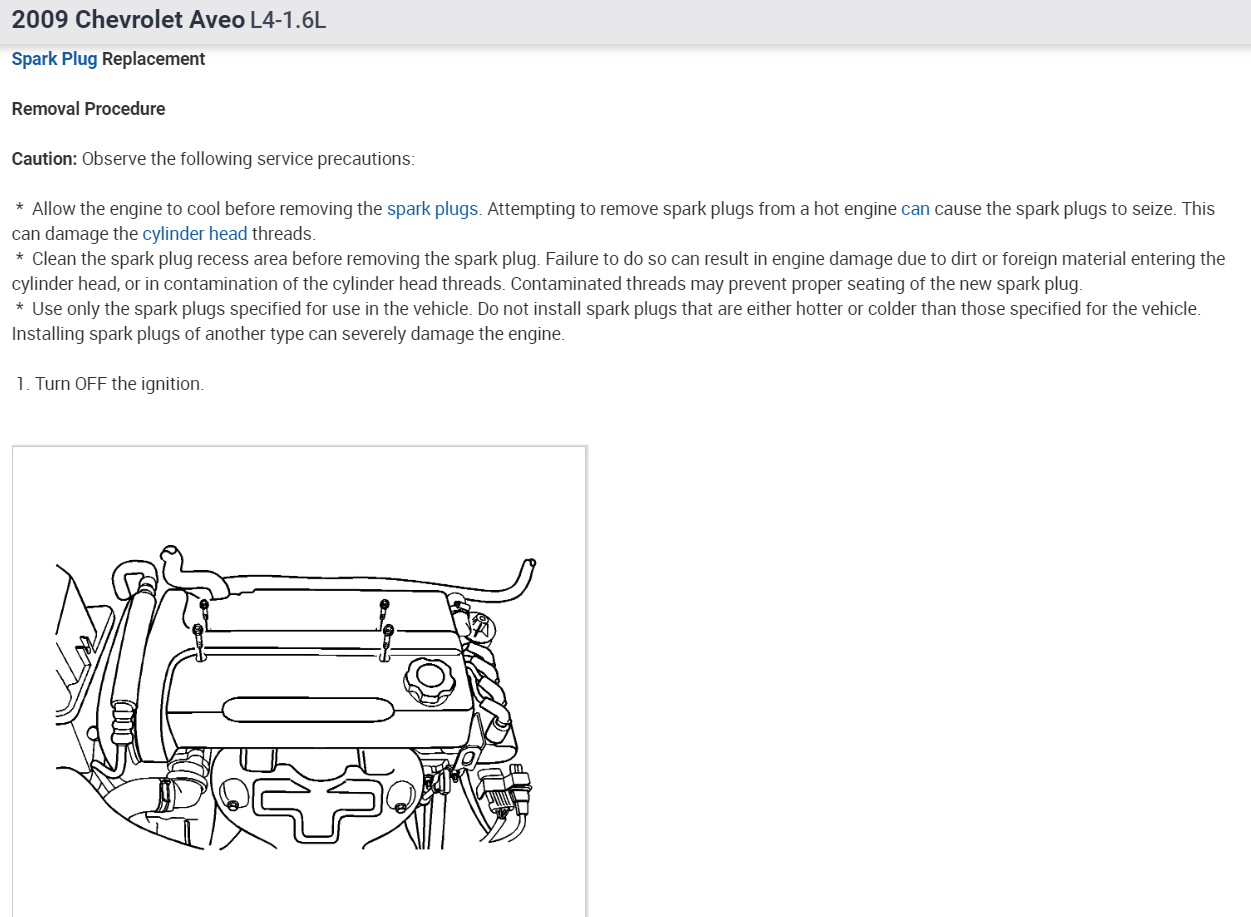Select the 'Removal Procedure' heading
Screen dimensions: 1251x917
point(88,109)
